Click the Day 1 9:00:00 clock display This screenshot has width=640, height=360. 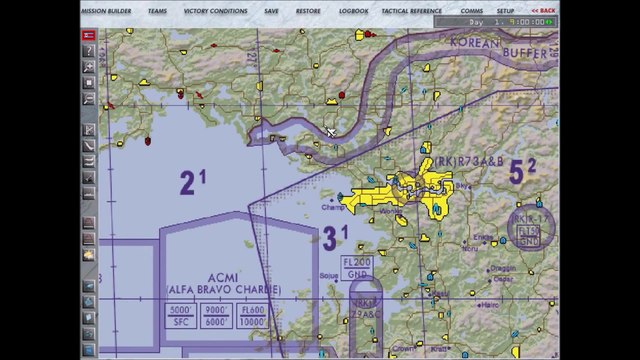[496, 22]
